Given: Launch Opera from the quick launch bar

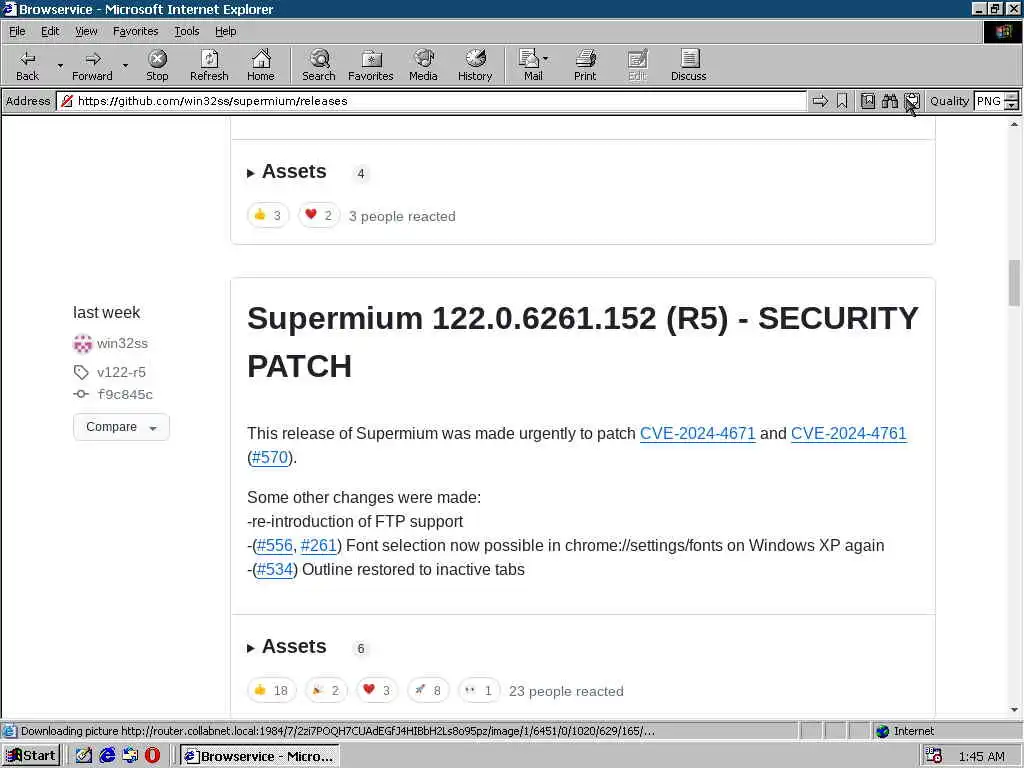Looking at the screenshot, I should click(x=152, y=756).
